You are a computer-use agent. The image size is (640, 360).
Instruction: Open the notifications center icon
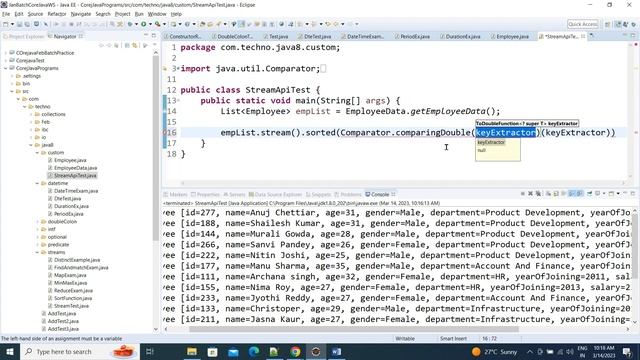click(x=627, y=351)
